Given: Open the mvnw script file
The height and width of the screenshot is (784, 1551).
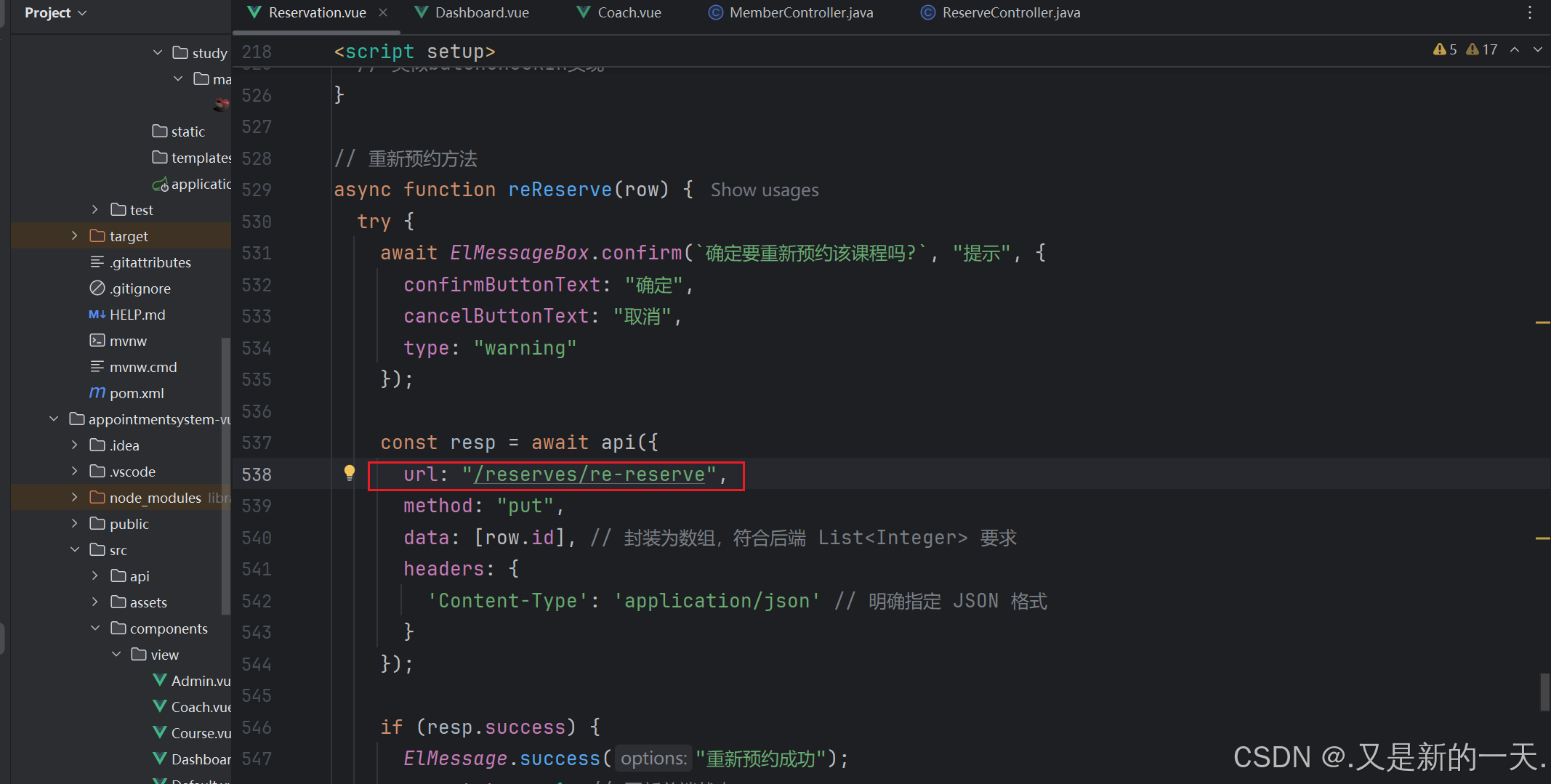Looking at the screenshot, I should click(118, 341).
